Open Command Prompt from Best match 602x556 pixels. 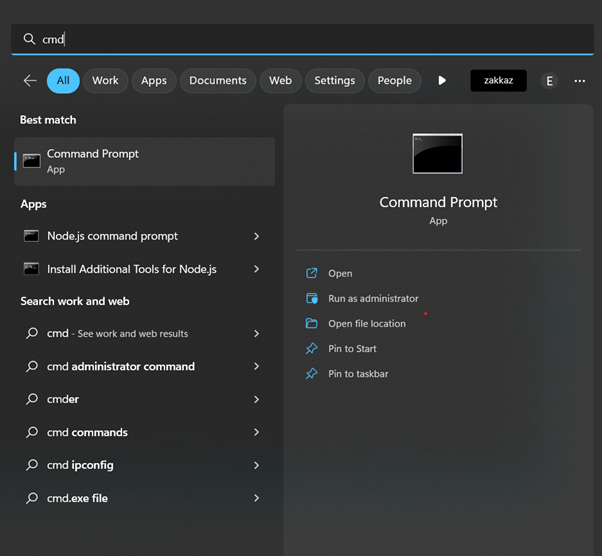point(145,161)
